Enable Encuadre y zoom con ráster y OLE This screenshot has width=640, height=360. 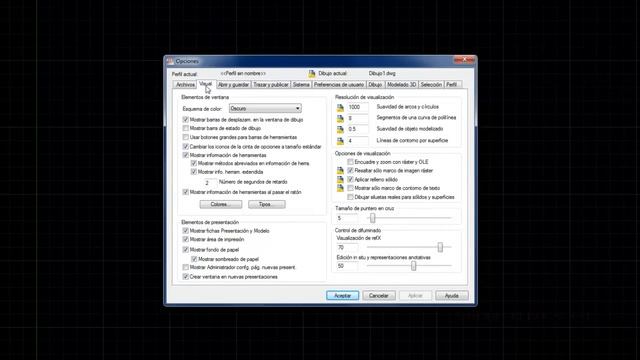coord(350,162)
